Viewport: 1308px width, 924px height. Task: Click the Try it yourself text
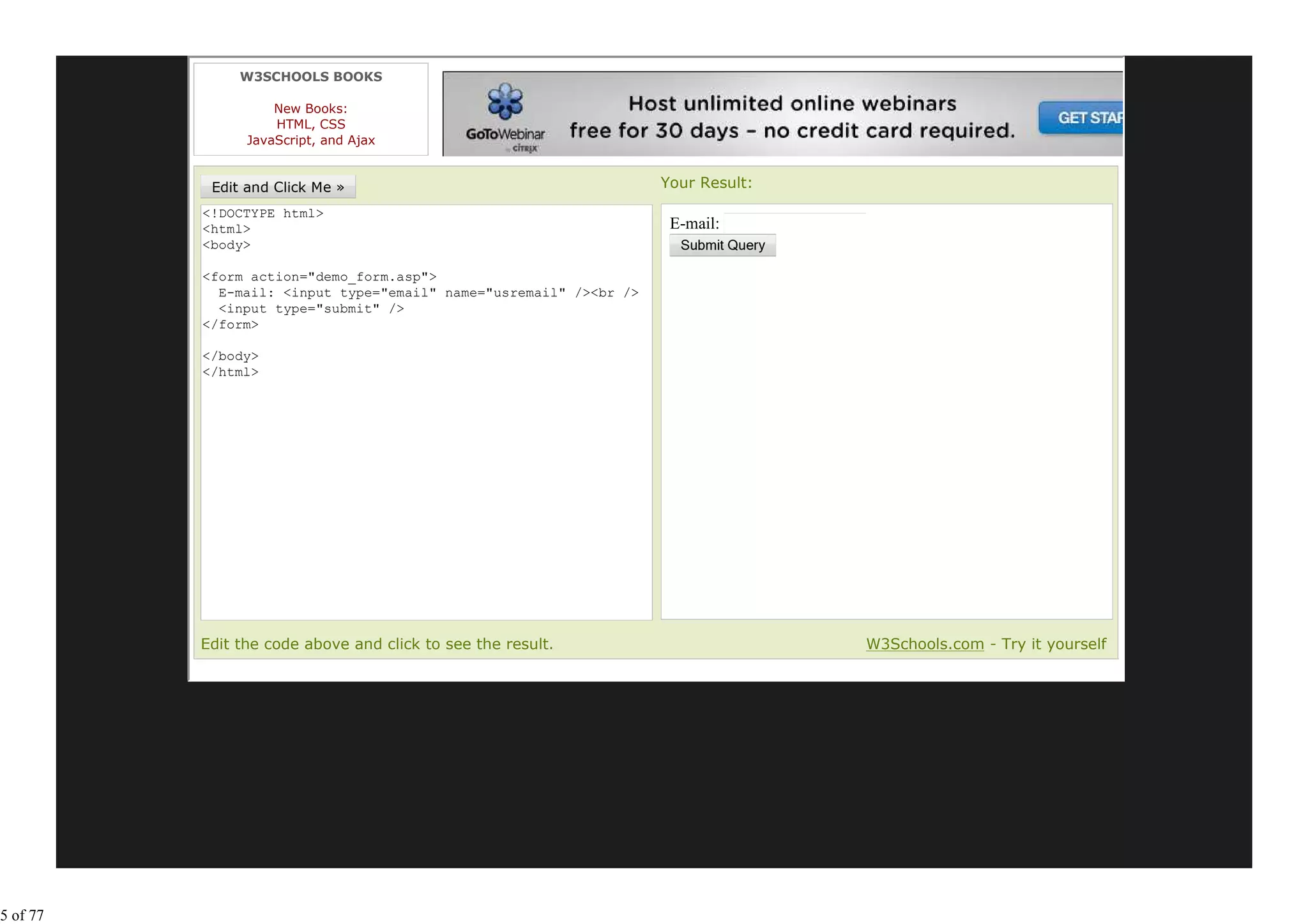1053,644
